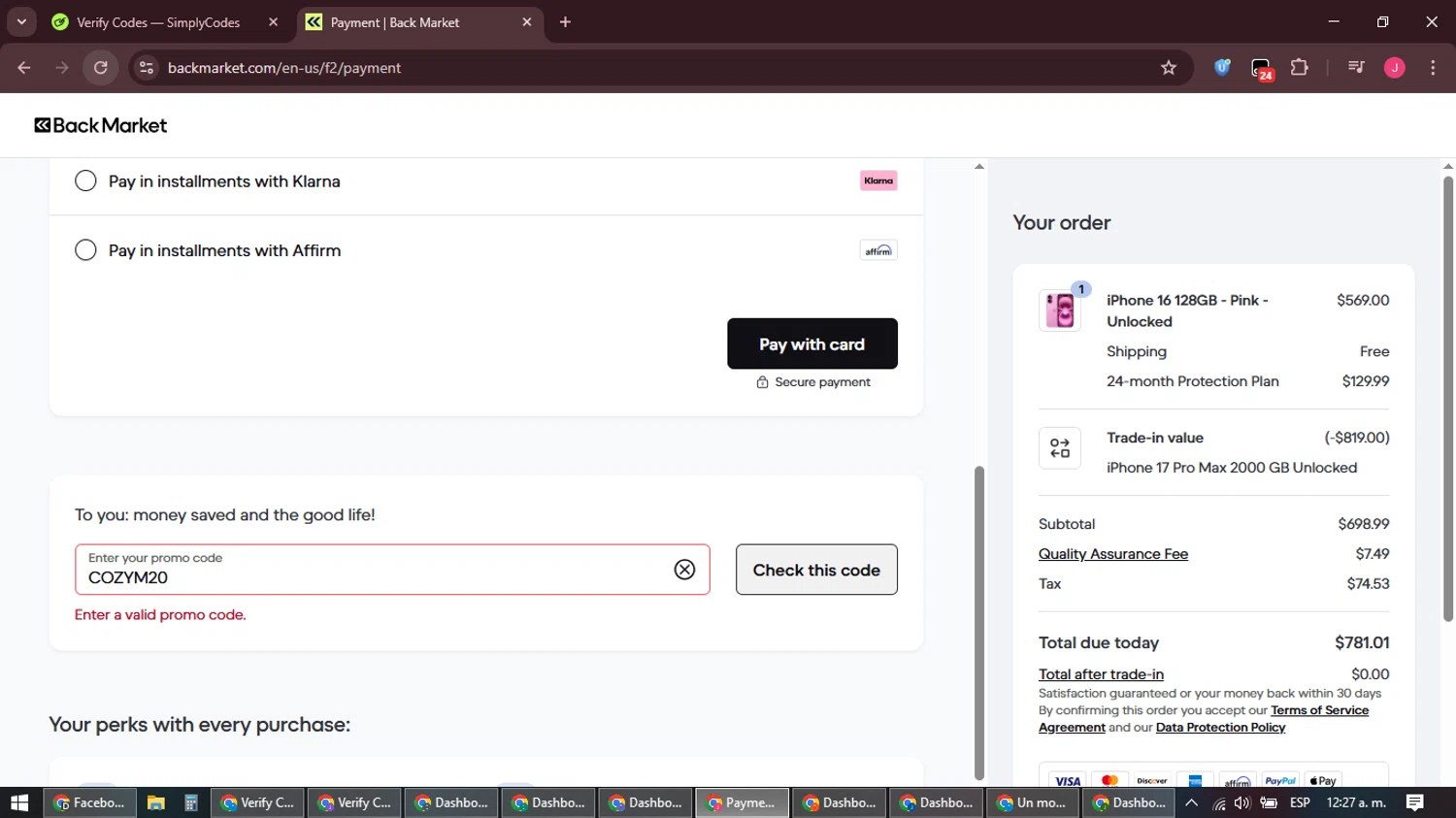The height and width of the screenshot is (818, 1456).
Task: Click the Enter a valid promo code error
Action: pos(160,615)
